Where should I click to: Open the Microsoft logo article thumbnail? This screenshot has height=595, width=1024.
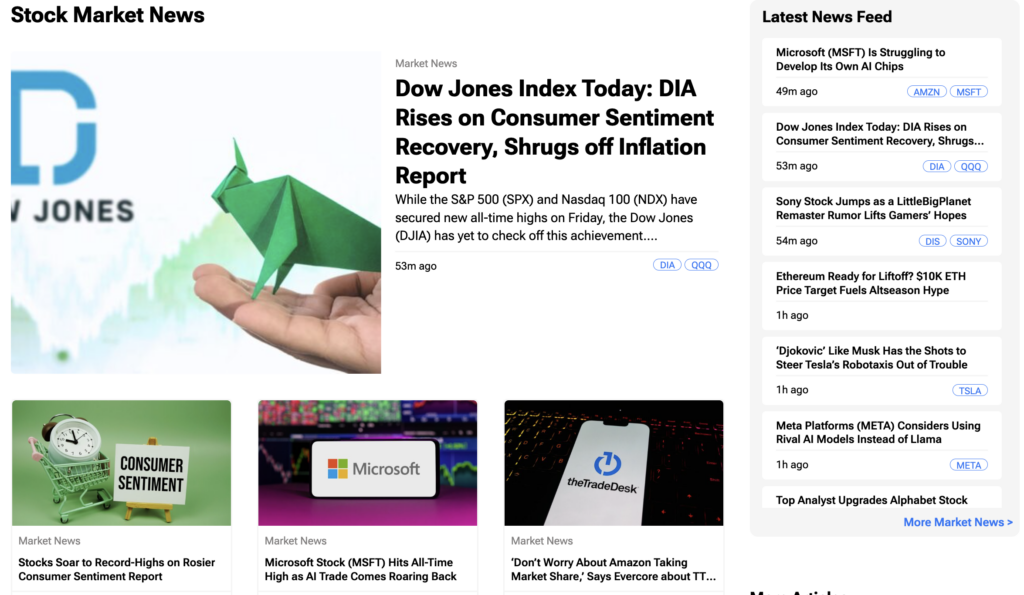tap(368, 463)
